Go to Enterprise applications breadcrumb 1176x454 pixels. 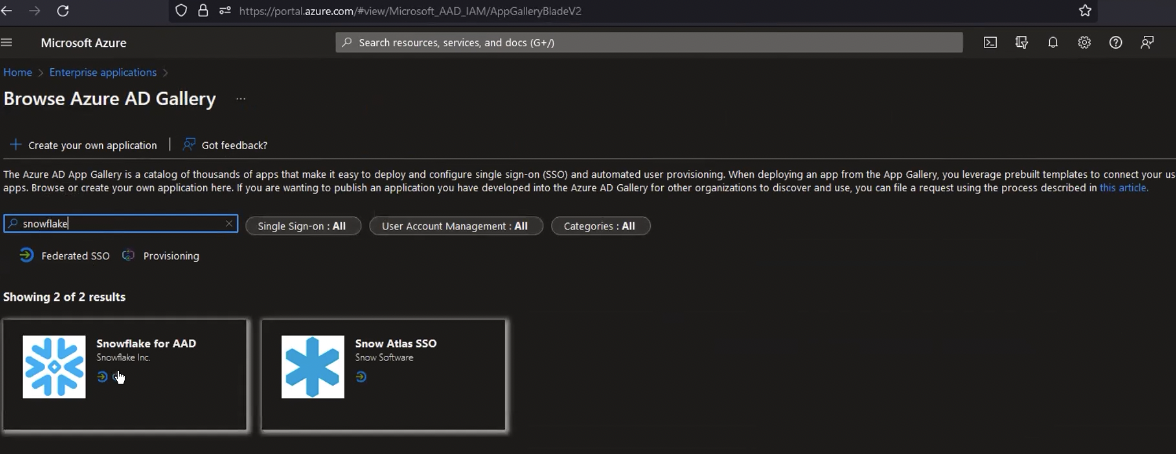(103, 72)
